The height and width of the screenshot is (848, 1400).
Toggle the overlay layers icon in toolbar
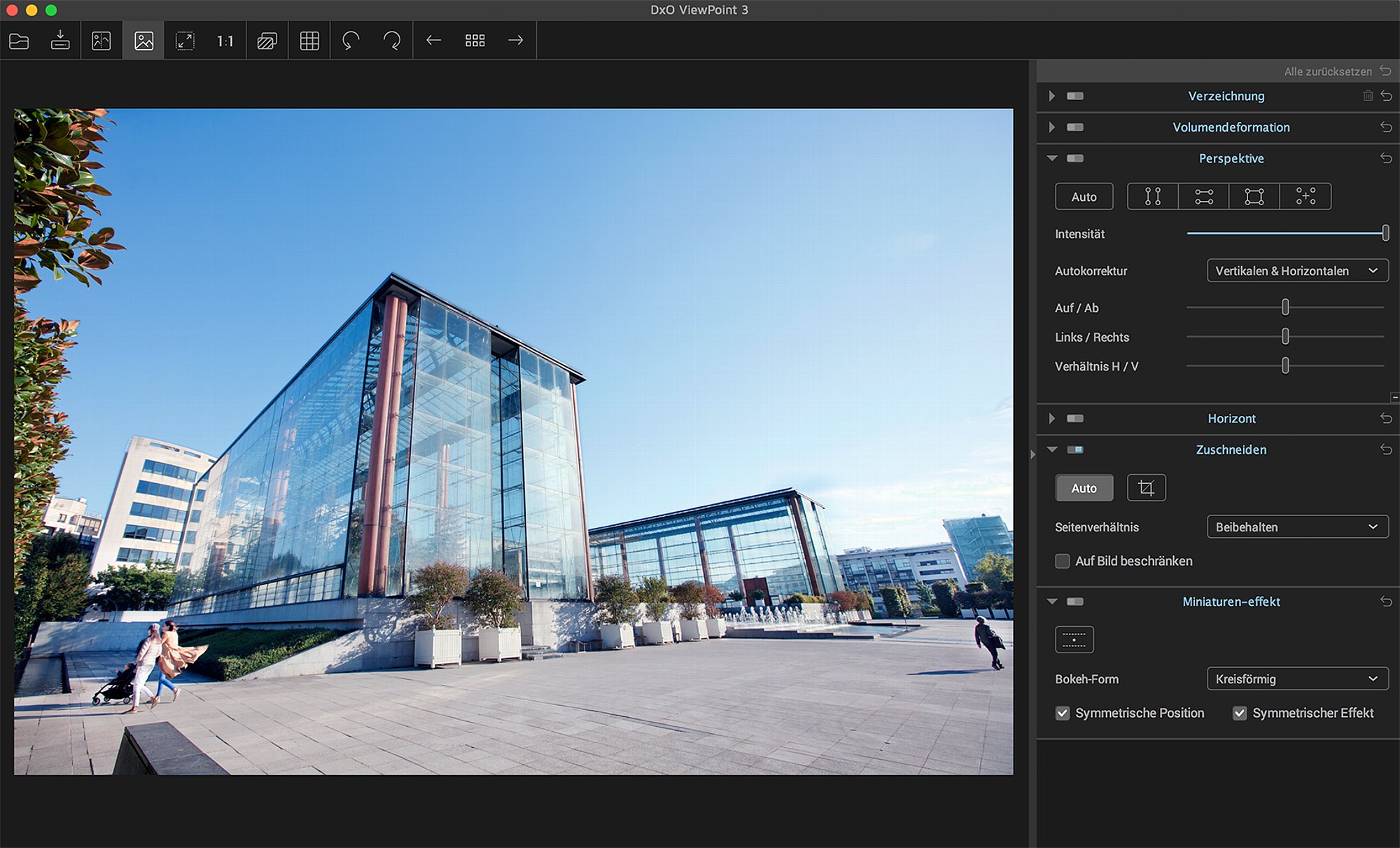point(267,41)
